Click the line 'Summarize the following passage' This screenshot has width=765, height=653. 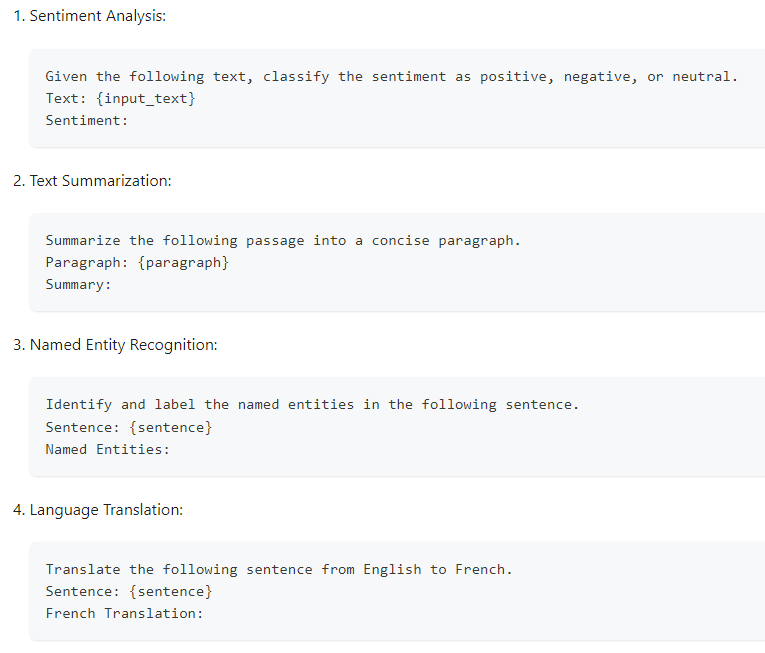tap(283, 241)
